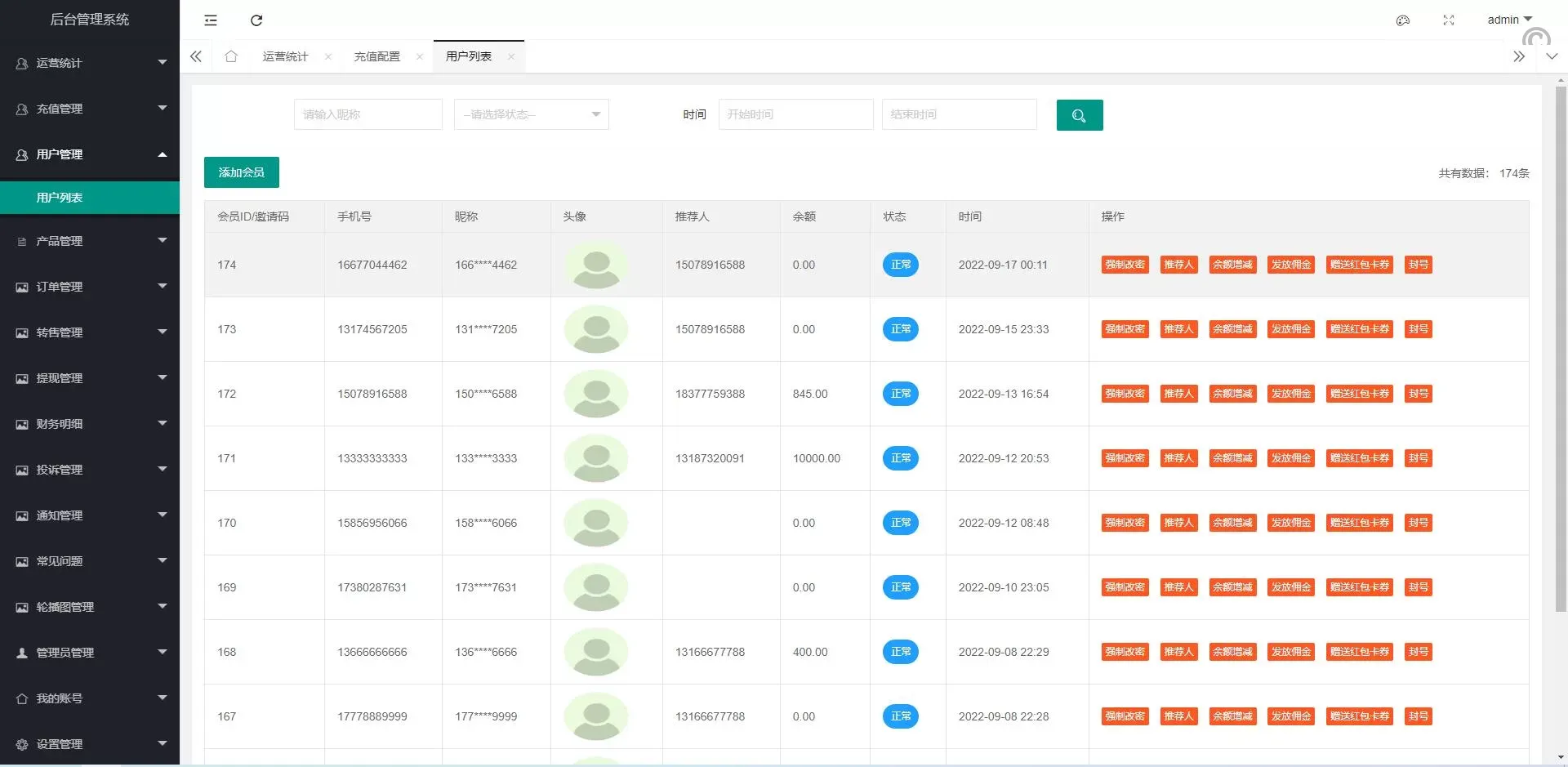Image resolution: width=1568 pixels, height=767 pixels.
Task: Open the admin account dropdown
Action: pyautogui.click(x=1508, y=20)
